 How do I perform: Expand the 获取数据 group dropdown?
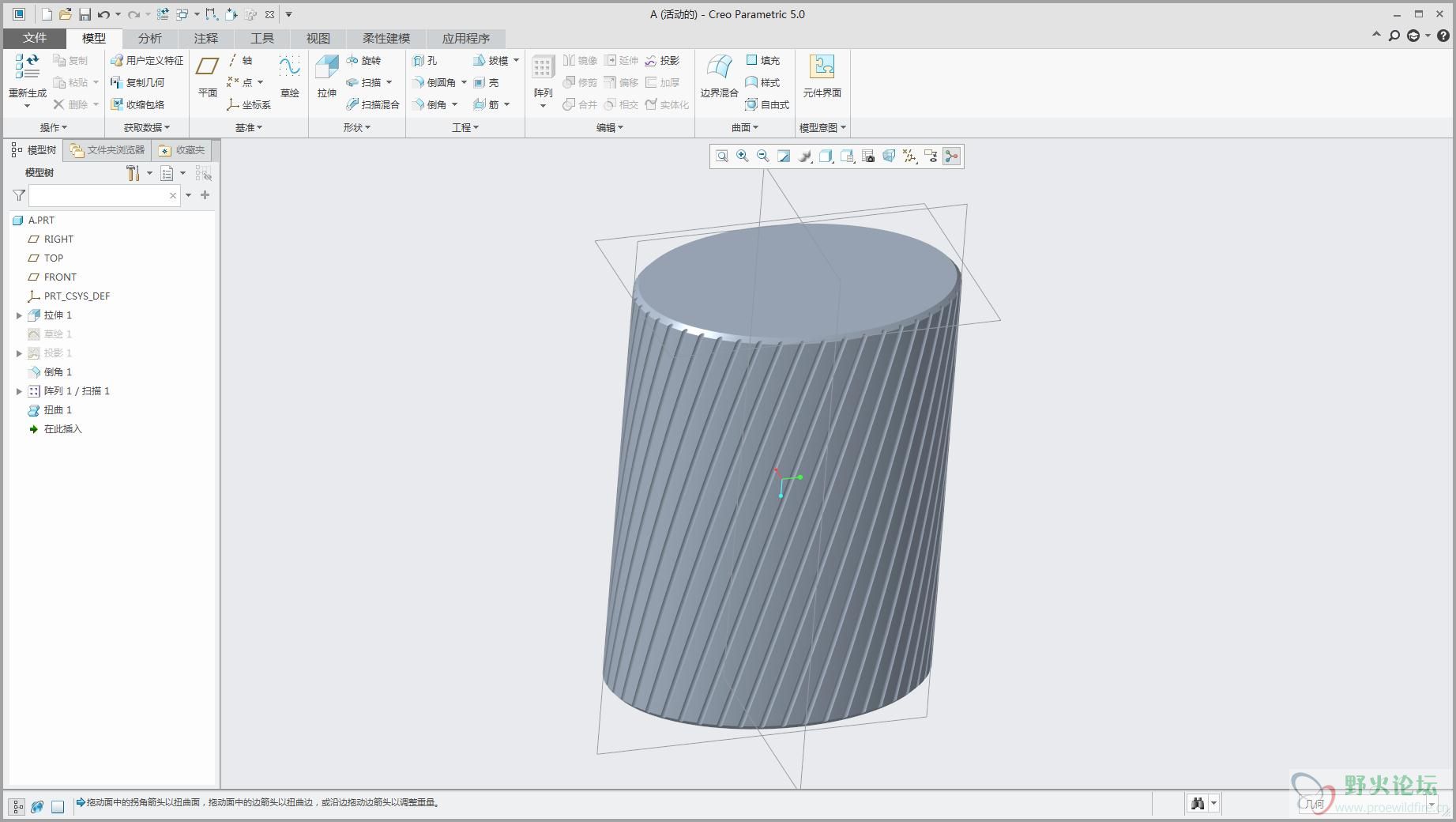147,127
